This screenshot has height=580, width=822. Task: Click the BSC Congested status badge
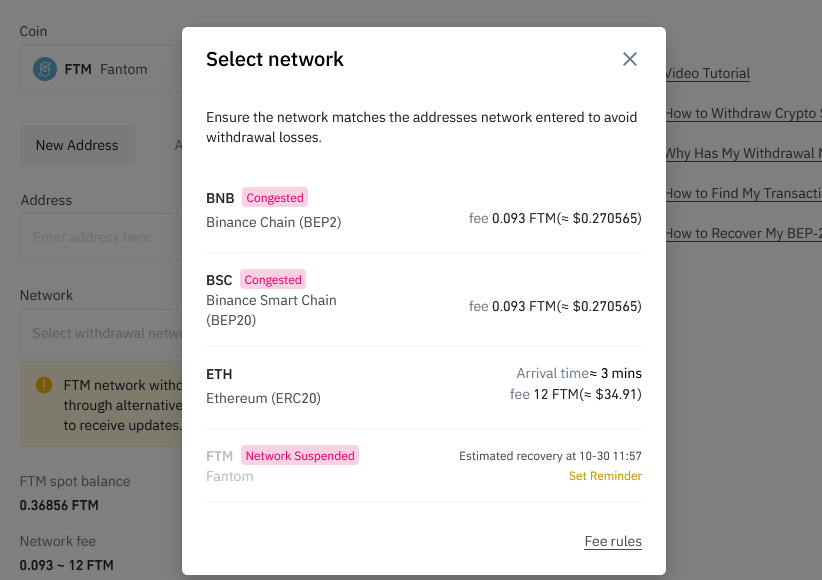pyautogui.click(x=273, y=279)
